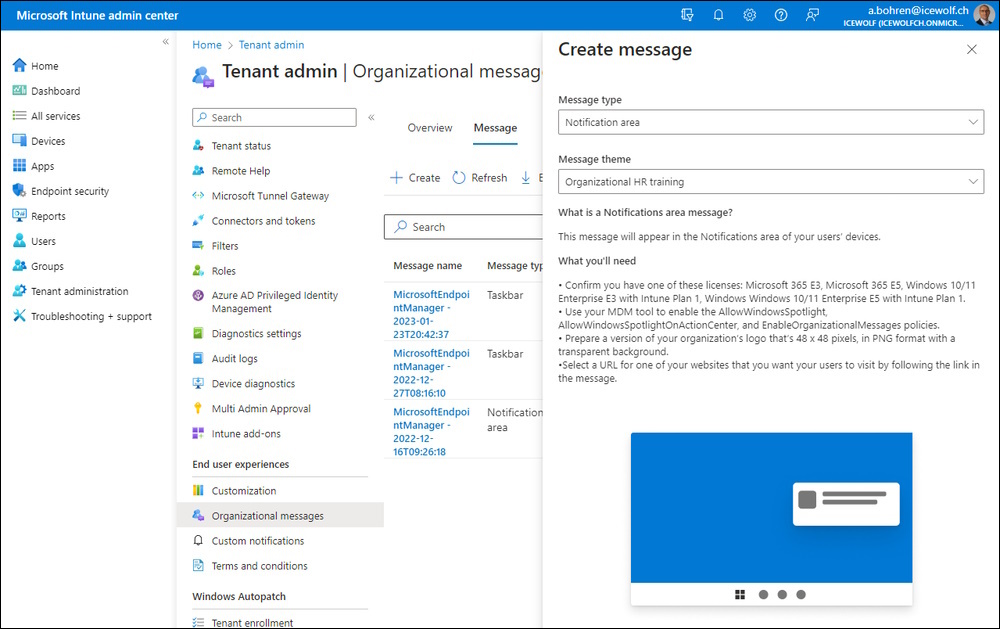Sort by the Message name column header
This screenshot has width=1000, height=629.
pos(427,265)
